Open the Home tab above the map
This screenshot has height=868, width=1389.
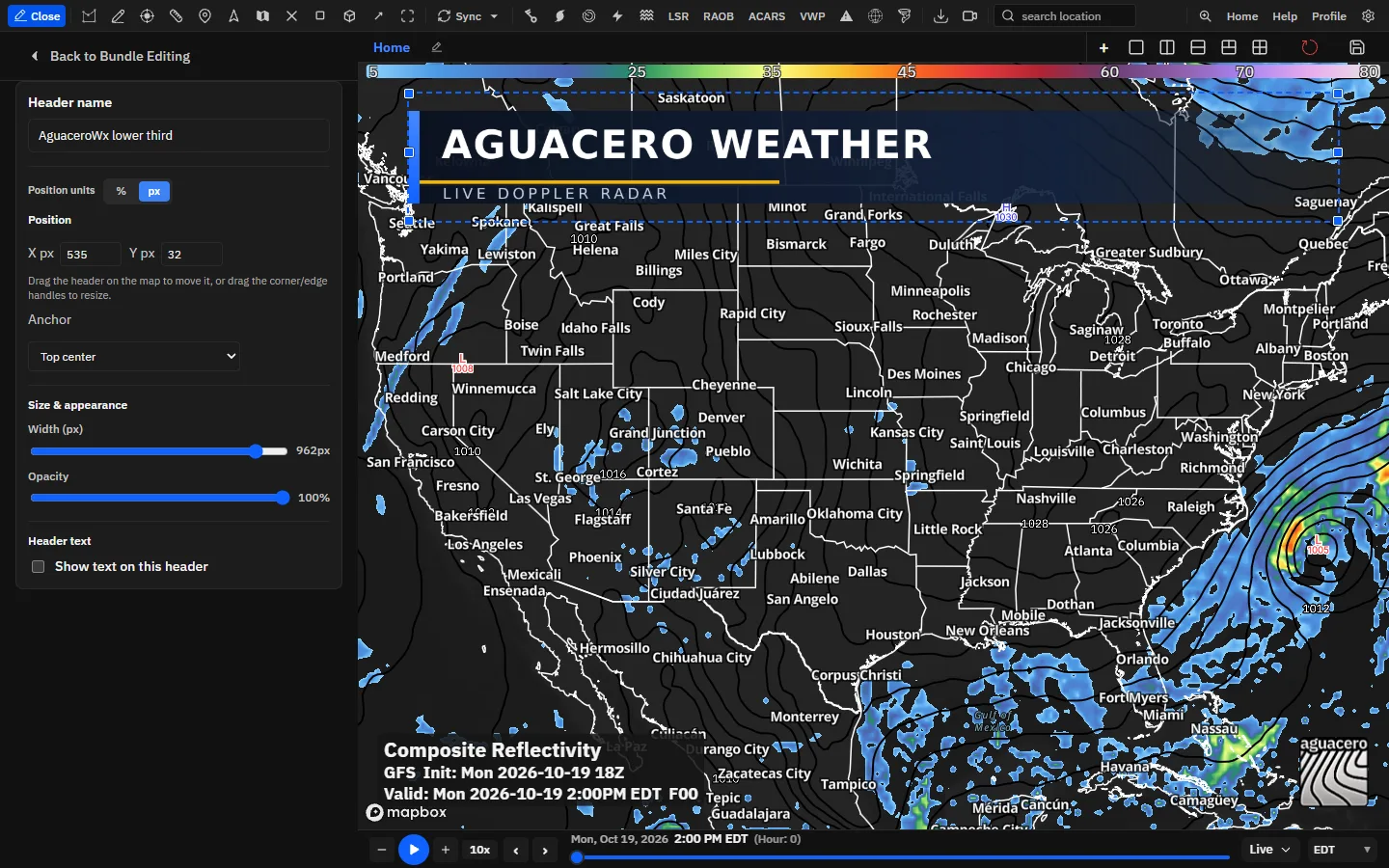(x=392, y=47)
